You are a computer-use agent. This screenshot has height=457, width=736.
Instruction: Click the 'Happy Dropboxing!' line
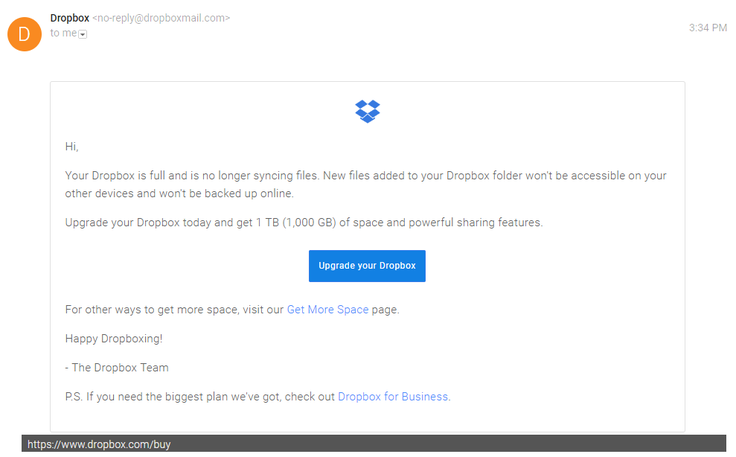[114, 339]
